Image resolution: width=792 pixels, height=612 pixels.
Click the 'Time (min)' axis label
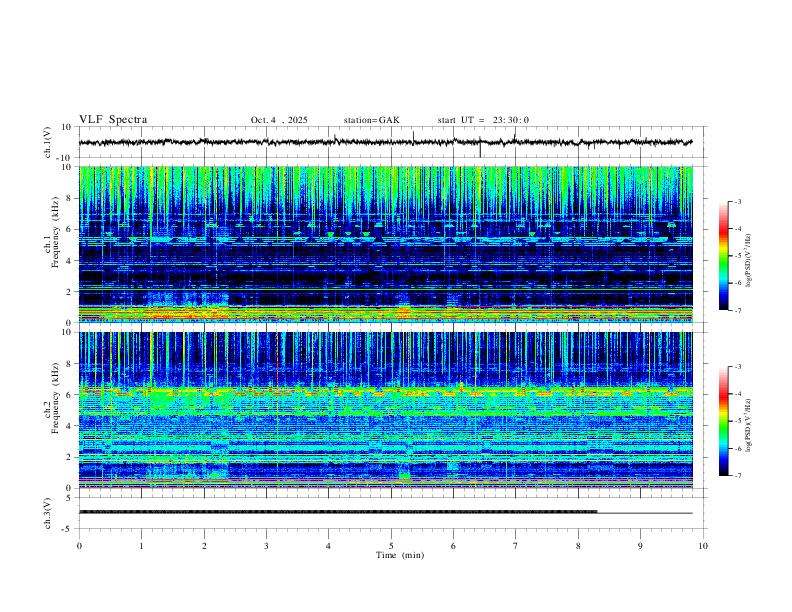tap(400, 555)
